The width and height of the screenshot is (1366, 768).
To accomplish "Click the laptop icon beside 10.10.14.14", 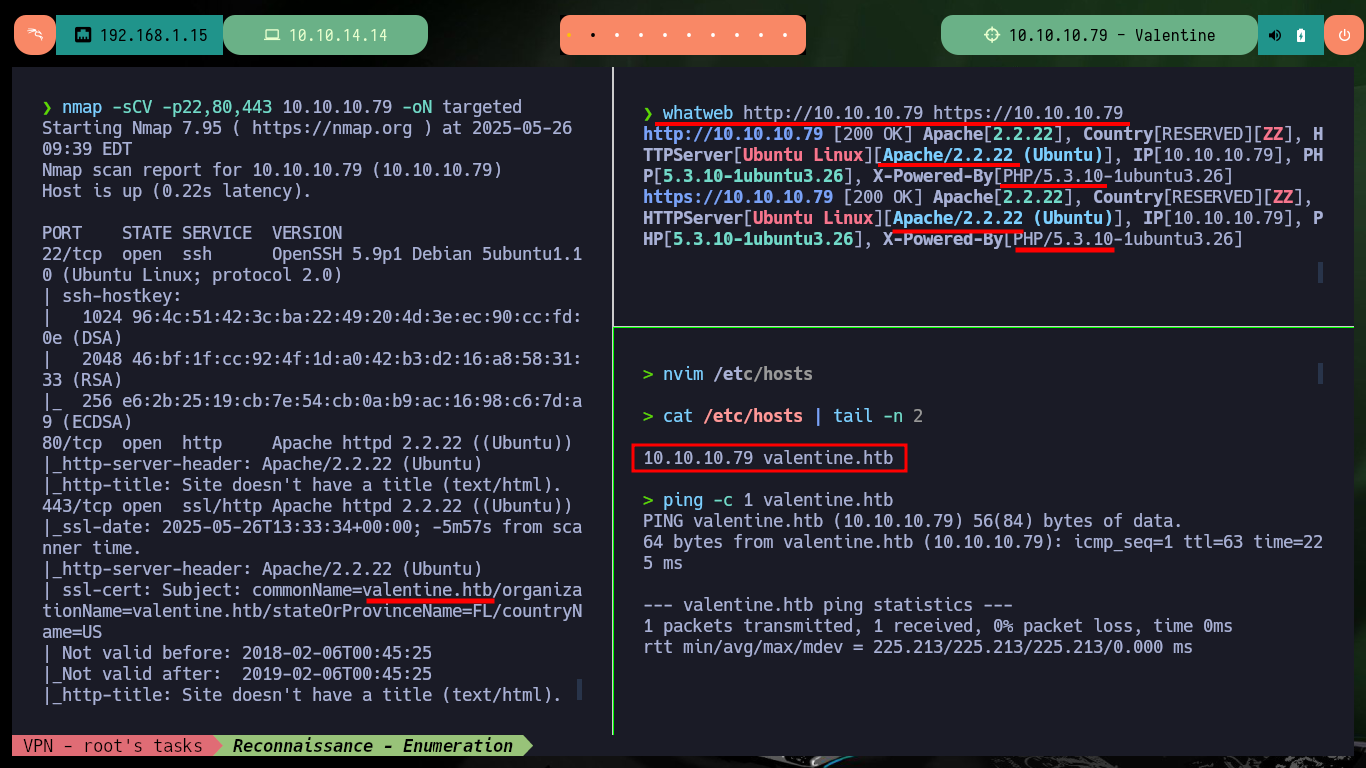I will click(x=271, y=35).
